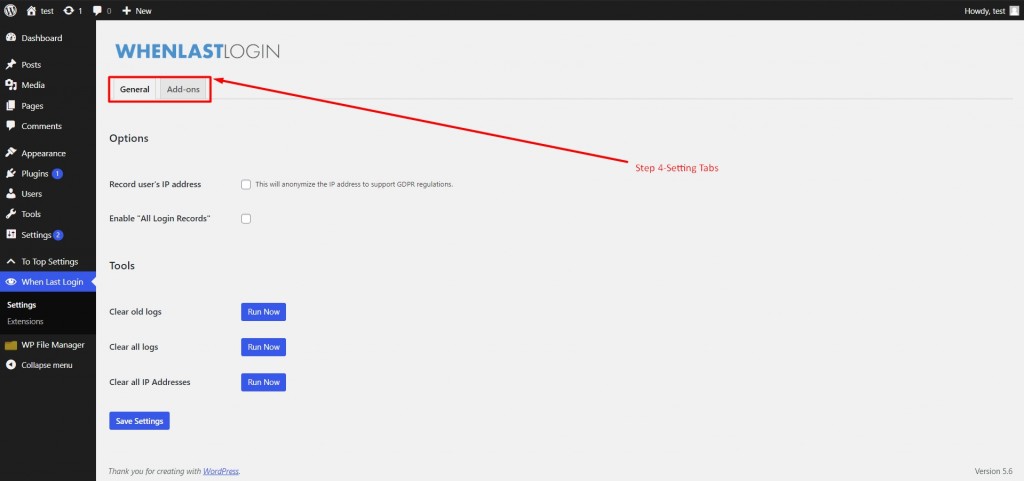Click the Users person icon
This screenshot has width=1024, height=481.
click(10, 194)
